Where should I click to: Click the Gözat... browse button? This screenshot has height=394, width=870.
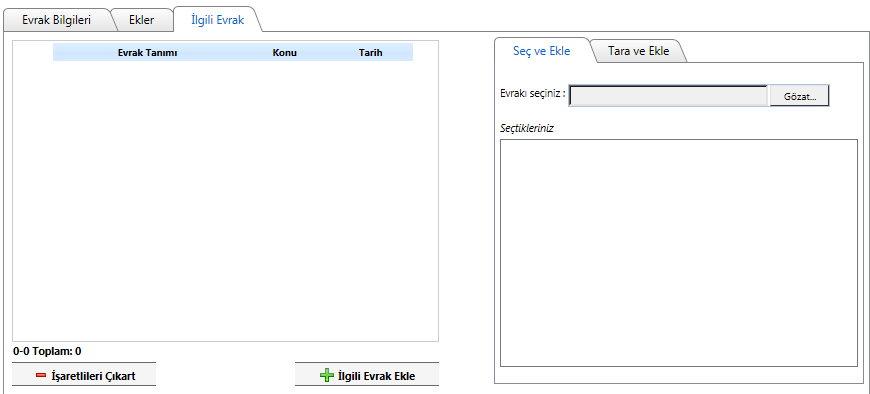click(x=800, y=96)
